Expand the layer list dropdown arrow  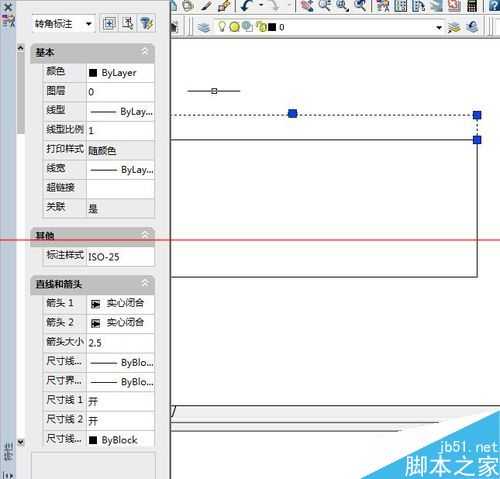click(439, 27)
